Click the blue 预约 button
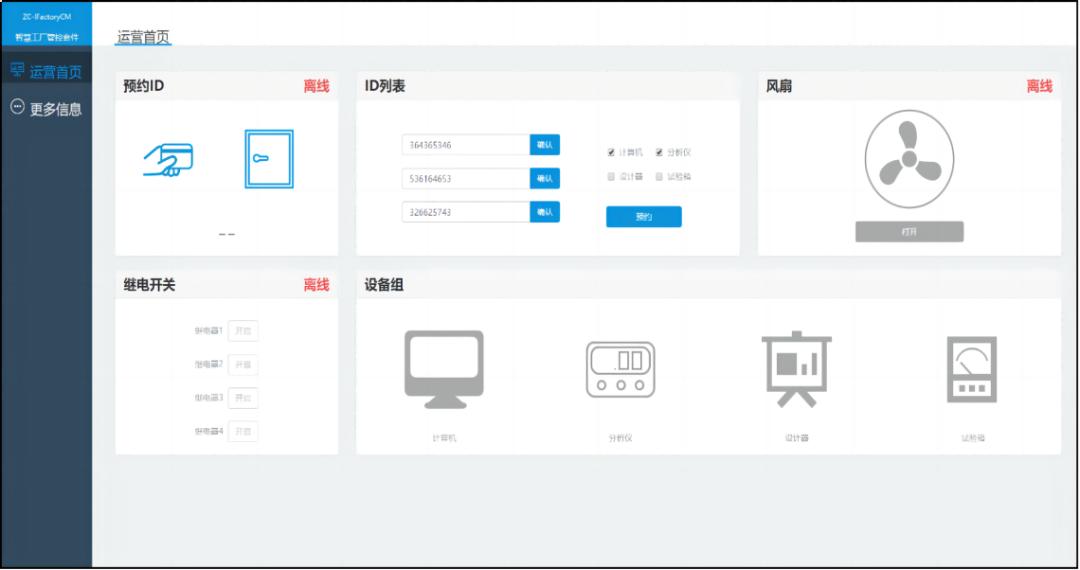This screenshot has height=570, width=1080. (x=644, y=217)
